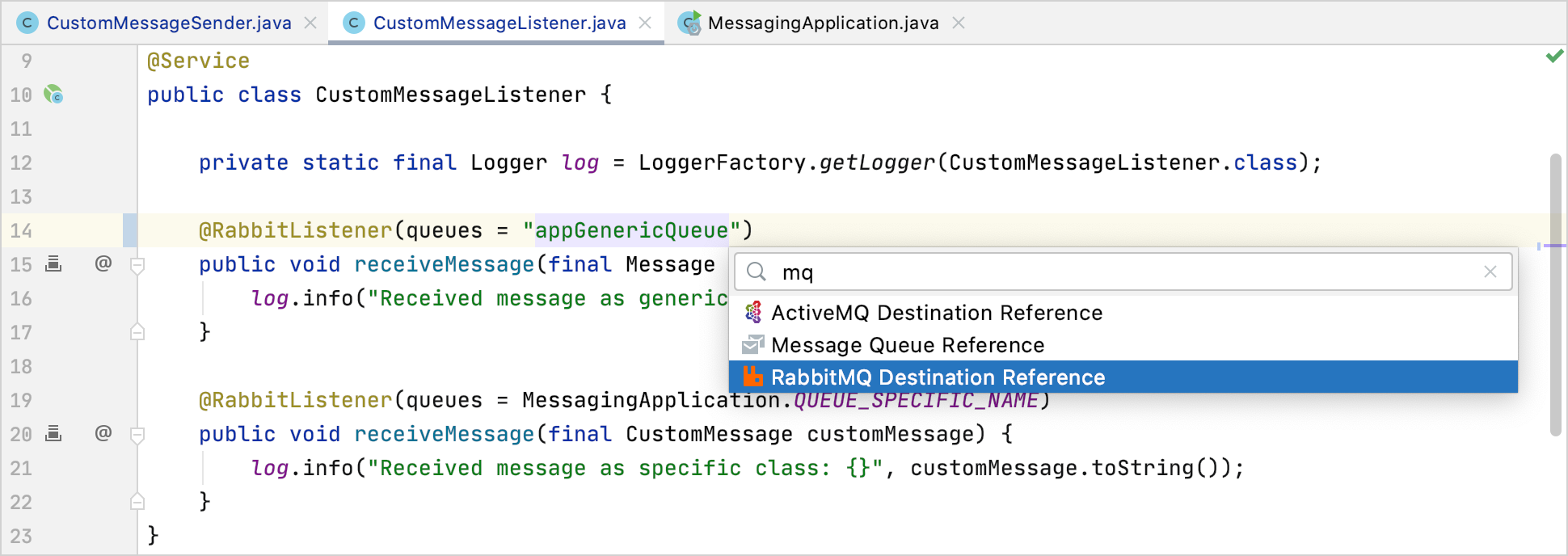Image resolution: width=1568 pixels, height=556 pixels.
Task: Click the @ gutter icon on line 15
Action: tap(103, 263)
